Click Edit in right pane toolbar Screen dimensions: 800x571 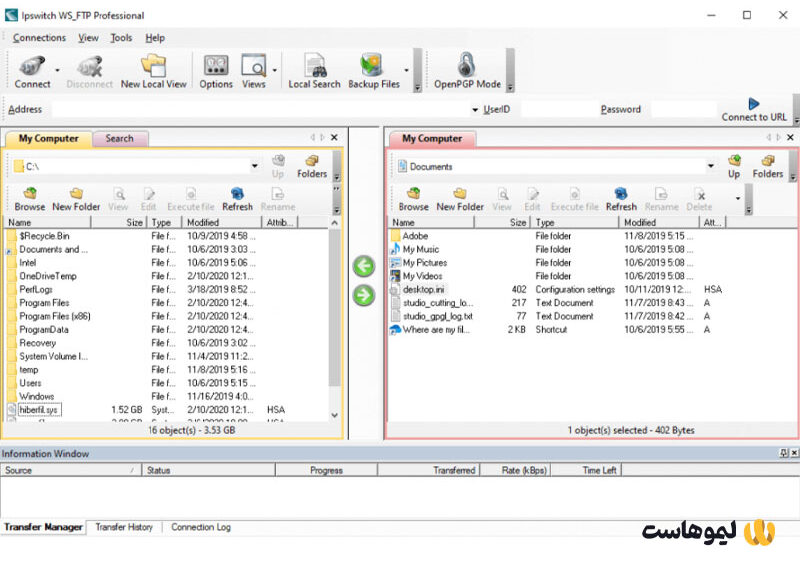(x=532, y=200)
